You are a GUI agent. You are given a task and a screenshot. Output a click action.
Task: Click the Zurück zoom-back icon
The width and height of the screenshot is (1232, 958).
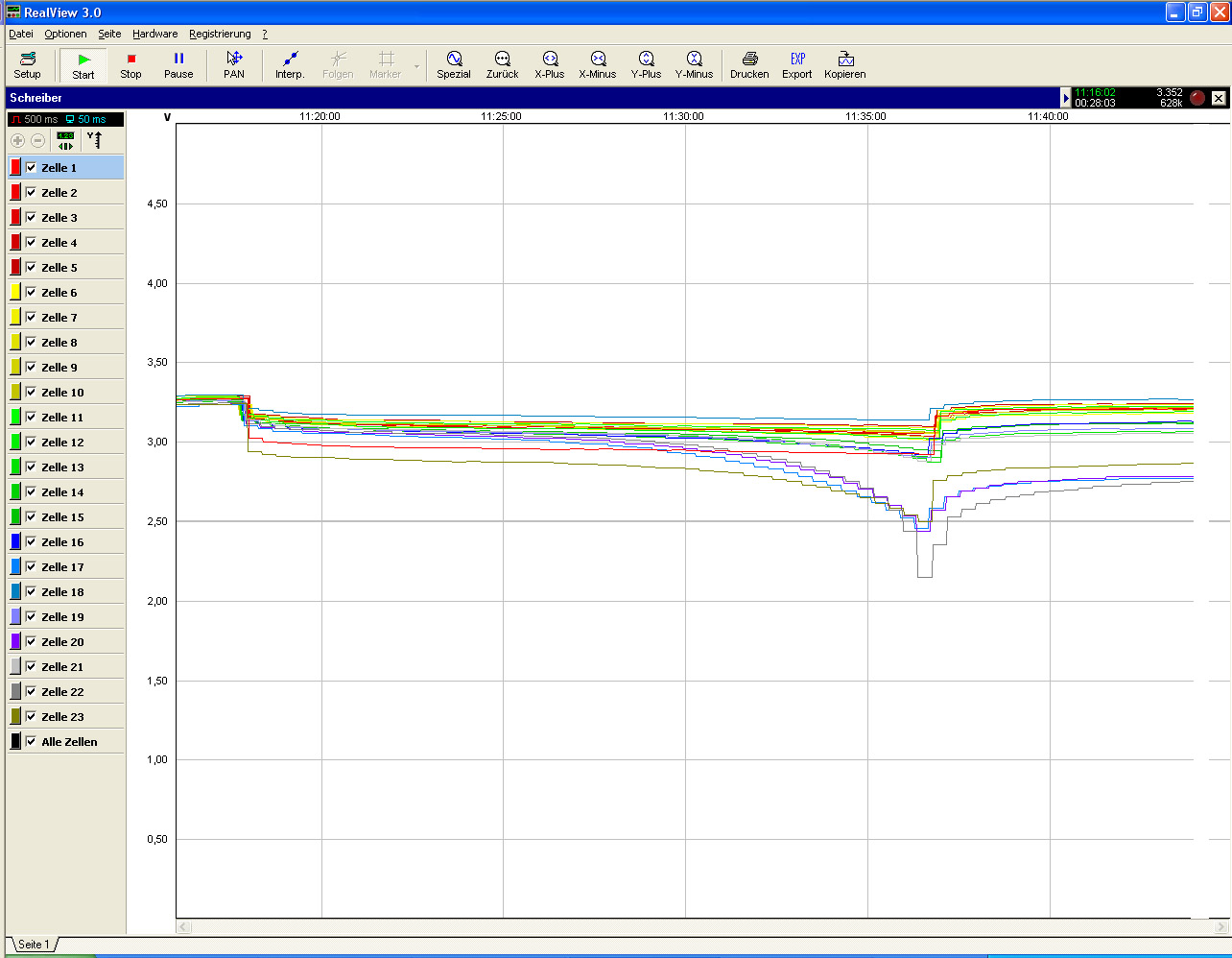[x=502, y=59]
